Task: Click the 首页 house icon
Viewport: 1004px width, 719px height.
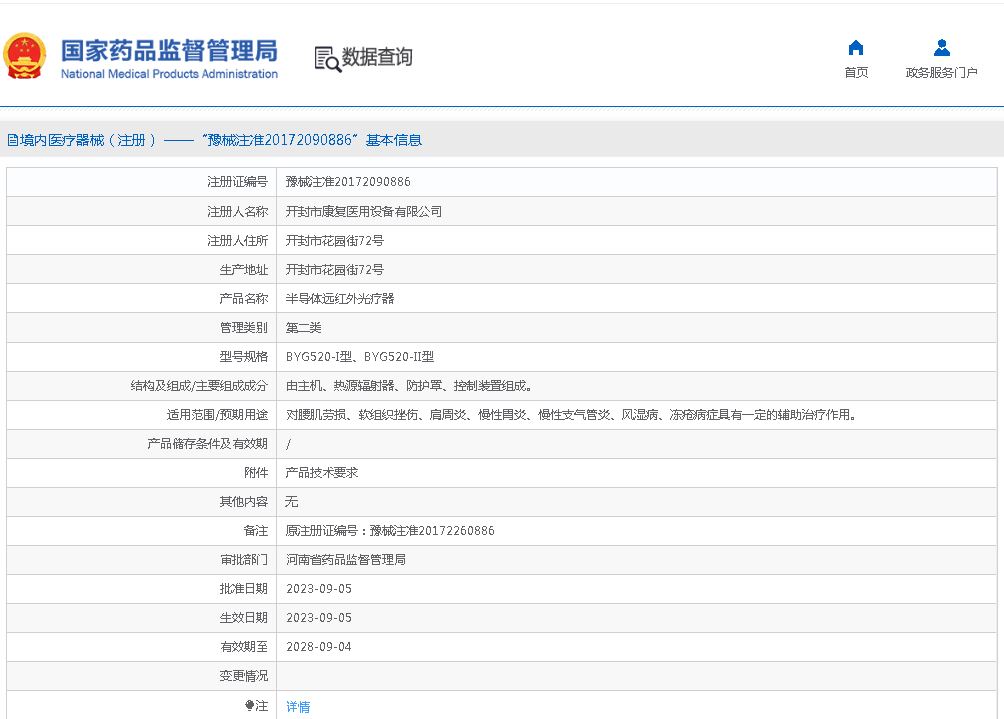Action: [x=856, y=48]
